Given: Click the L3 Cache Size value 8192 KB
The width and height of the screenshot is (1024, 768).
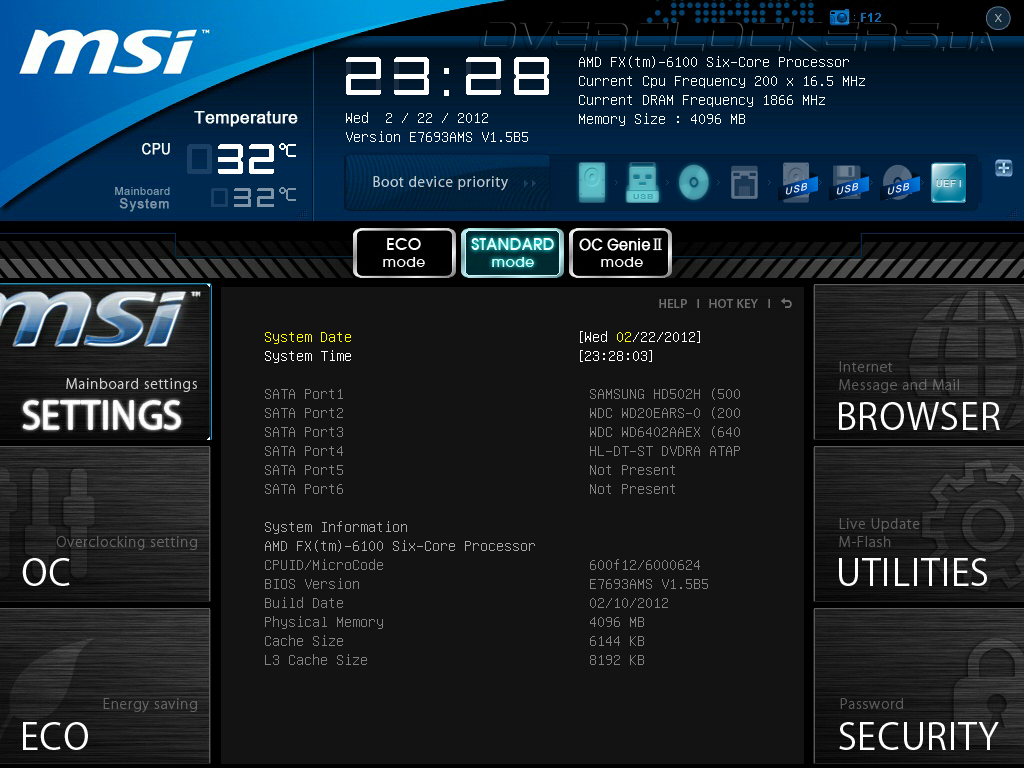Looking at the screenshot, I should 616,660.
